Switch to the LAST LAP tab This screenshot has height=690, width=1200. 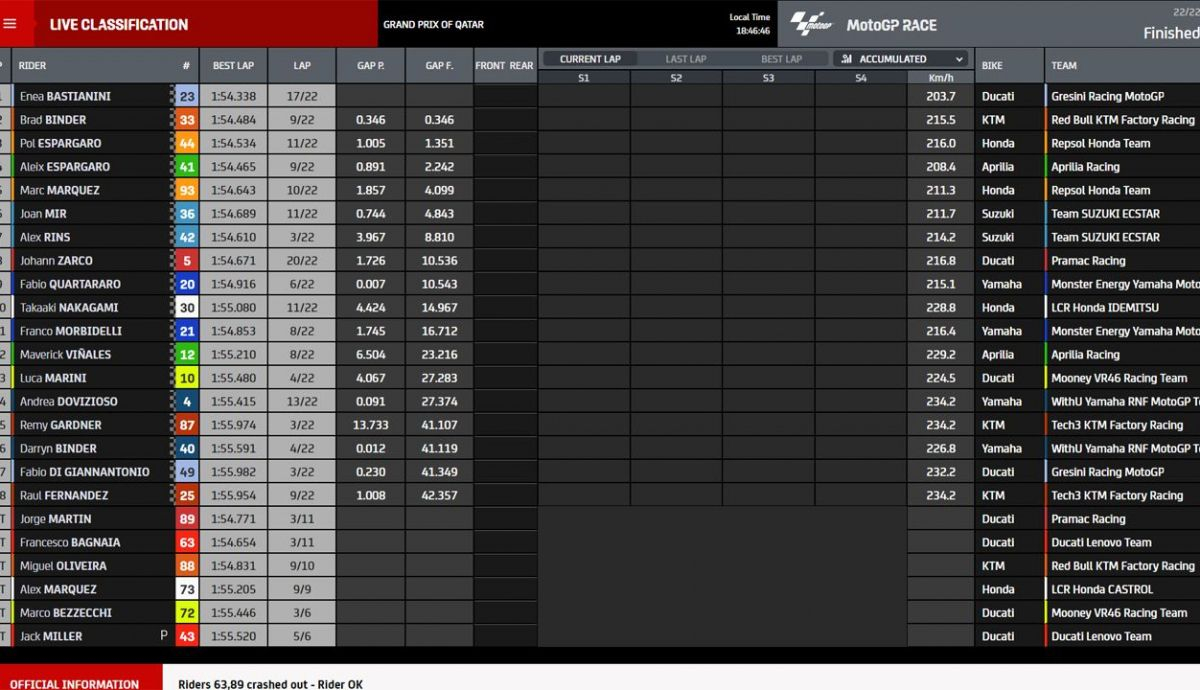(686, 59)
